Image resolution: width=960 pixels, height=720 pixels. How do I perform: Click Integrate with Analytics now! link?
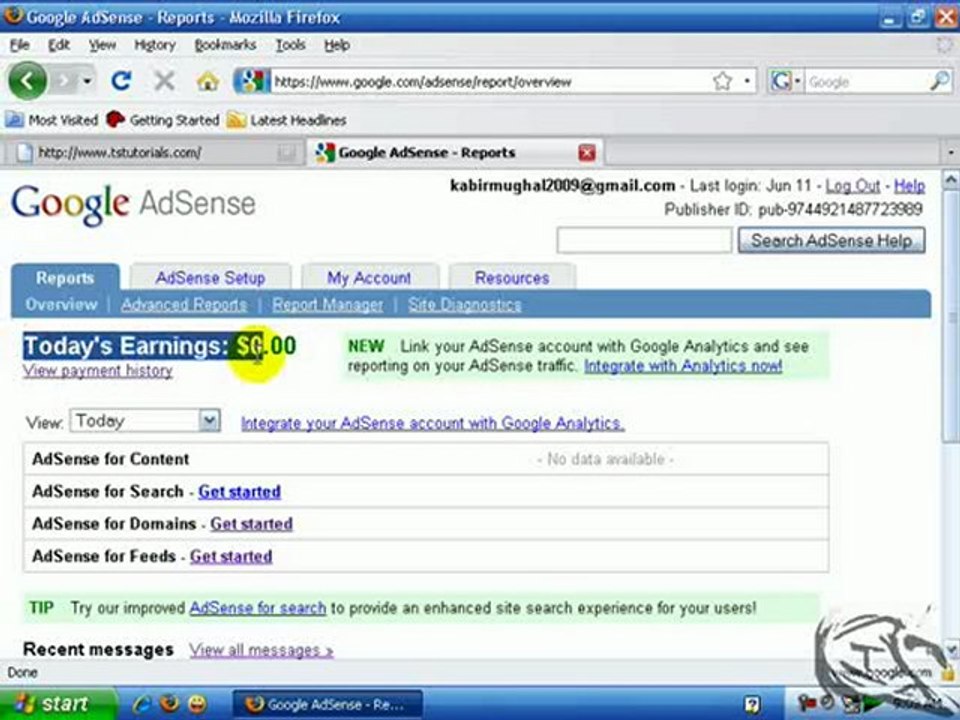(683, 366)
